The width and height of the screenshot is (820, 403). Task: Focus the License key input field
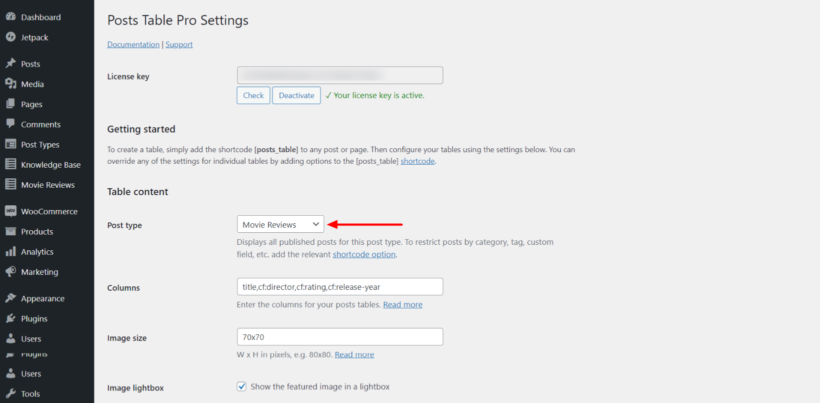tap(340, 75)
